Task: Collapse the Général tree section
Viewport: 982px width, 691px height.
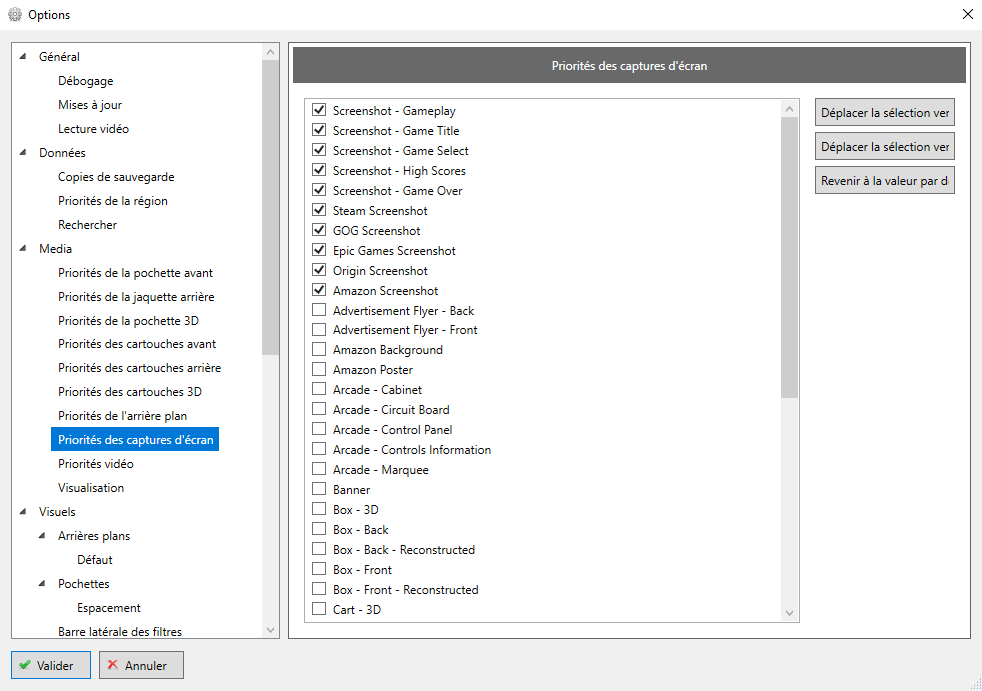Action: point(23,56)
